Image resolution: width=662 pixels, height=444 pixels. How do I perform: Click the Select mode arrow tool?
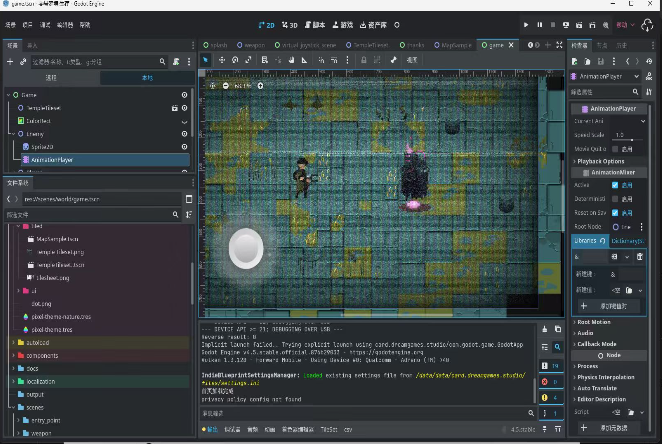(x=207, y=60)
